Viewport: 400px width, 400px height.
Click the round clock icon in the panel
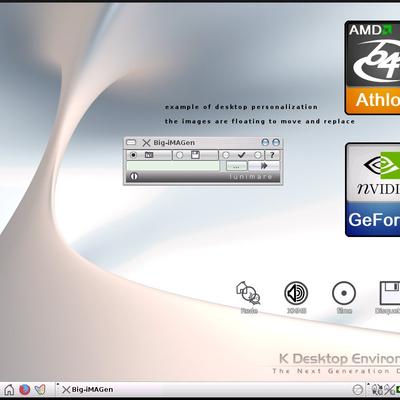click(358, 389)
